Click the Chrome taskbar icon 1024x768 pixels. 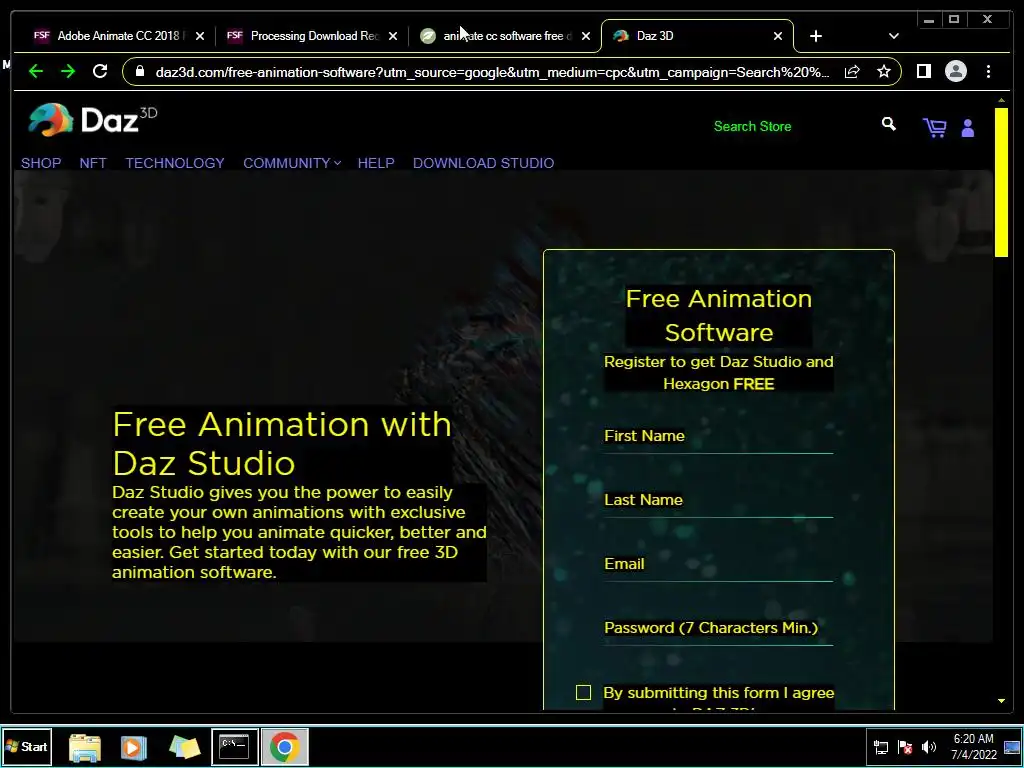coord(284,746)
